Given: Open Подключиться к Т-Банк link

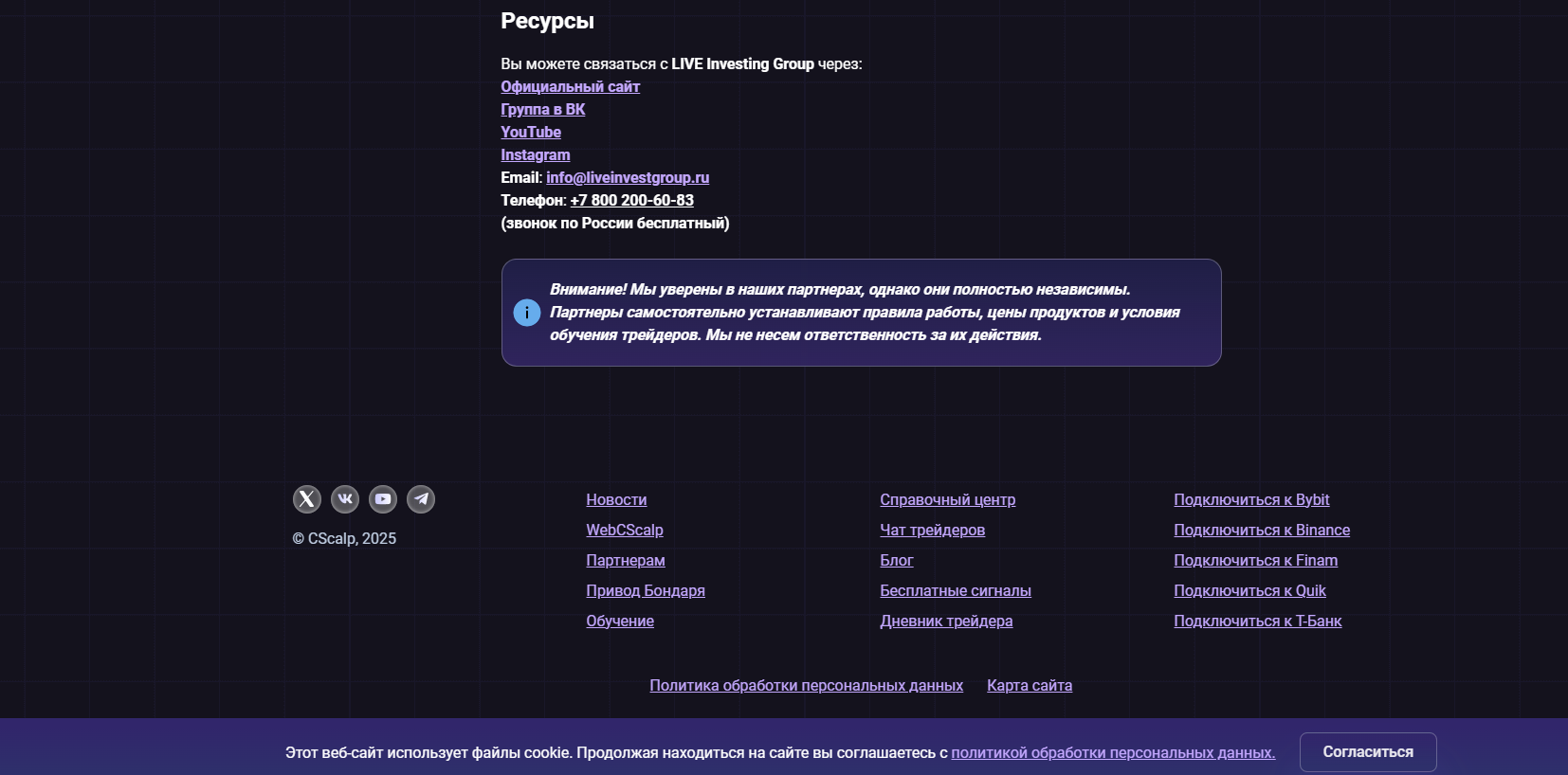Looking at the screenshot, I should point(1257,622).
